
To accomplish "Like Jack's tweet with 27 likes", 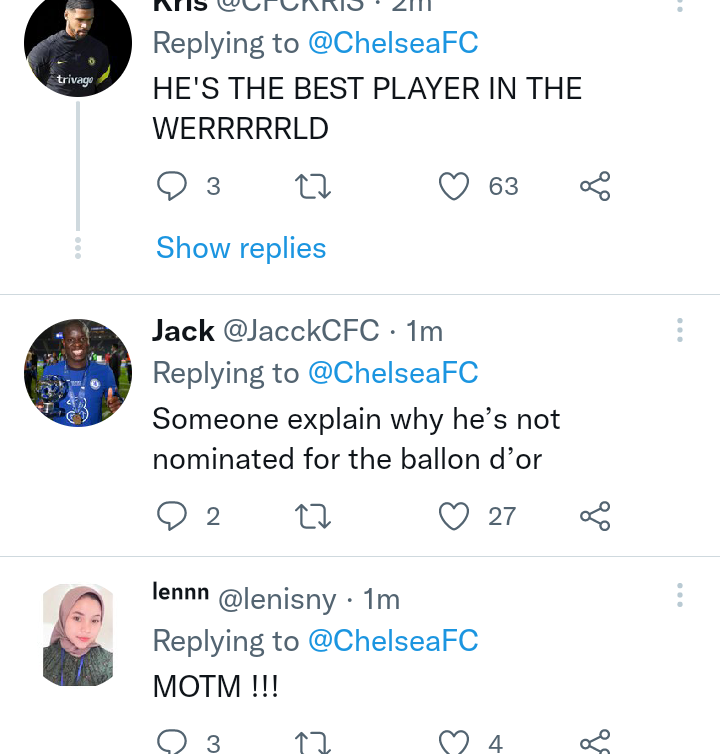I will 454,516.
